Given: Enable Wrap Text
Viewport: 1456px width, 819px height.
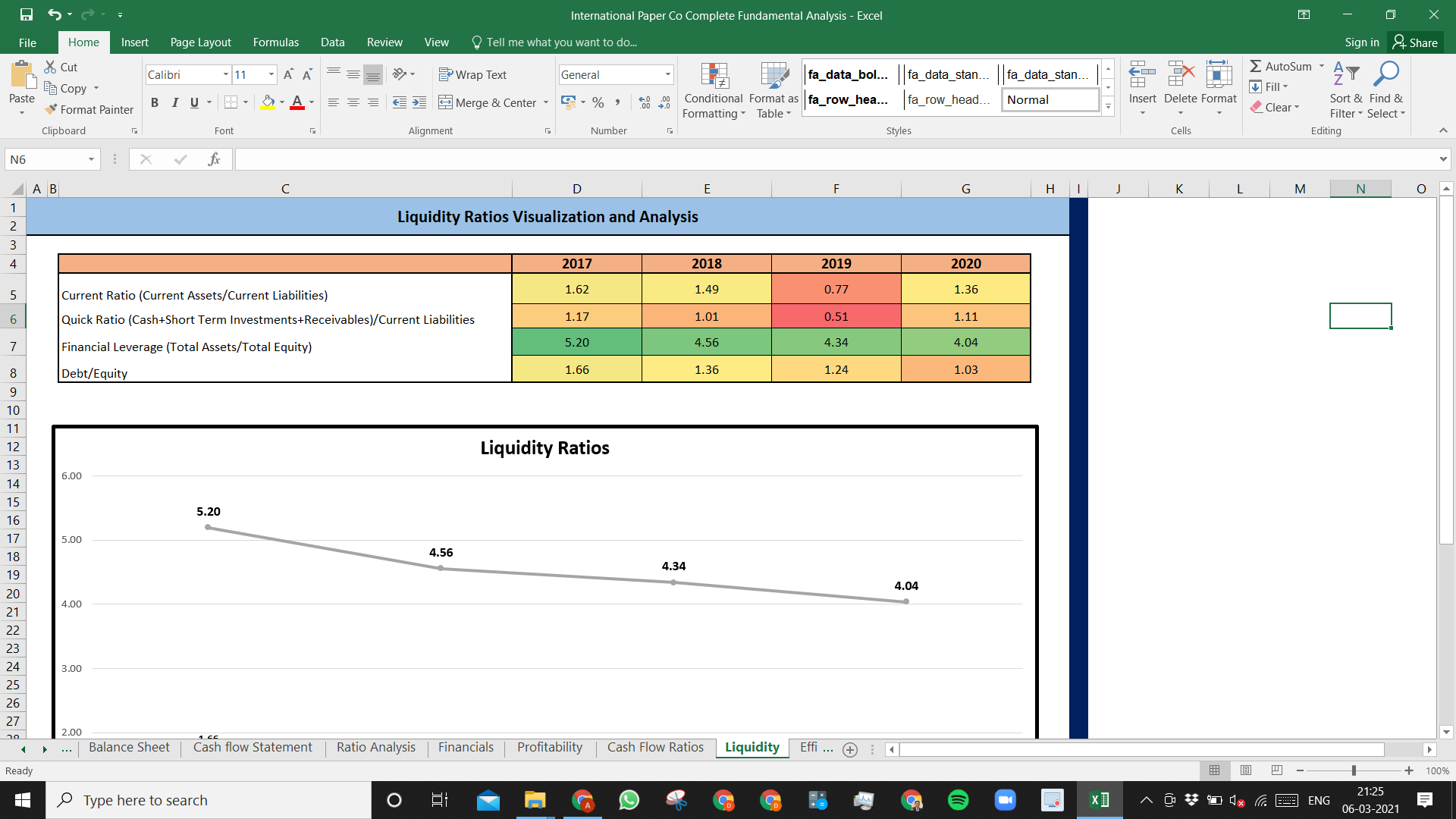Looking at the screenshot, I should pyautogui.click(x=472, y=74).
